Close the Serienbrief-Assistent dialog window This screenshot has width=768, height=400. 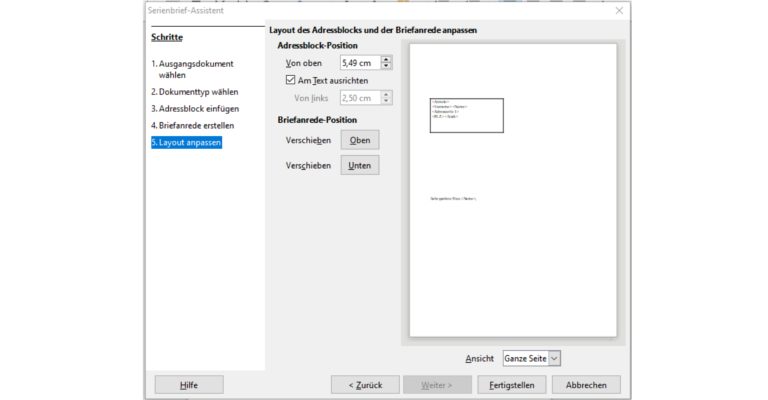[619, 11]
